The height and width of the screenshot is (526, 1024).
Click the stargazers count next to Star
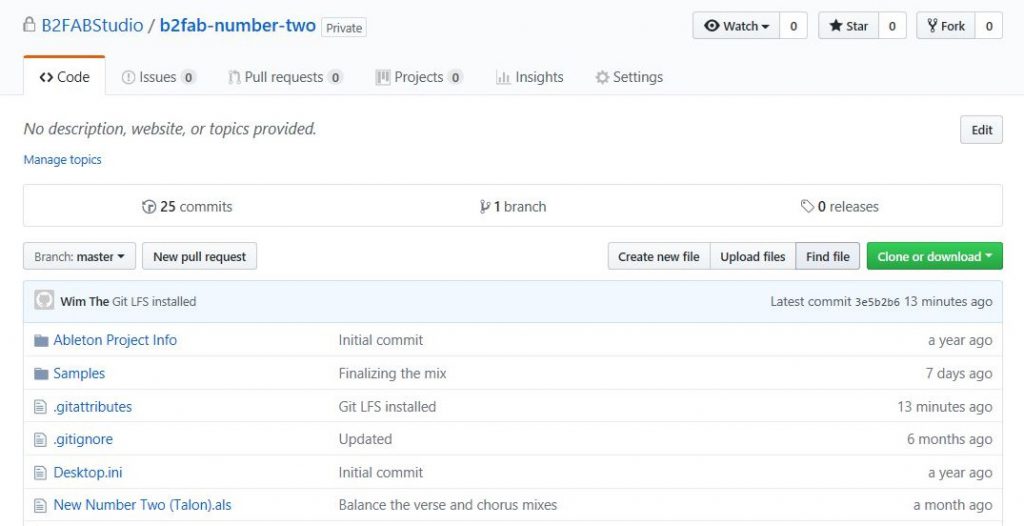coord(892,26)
